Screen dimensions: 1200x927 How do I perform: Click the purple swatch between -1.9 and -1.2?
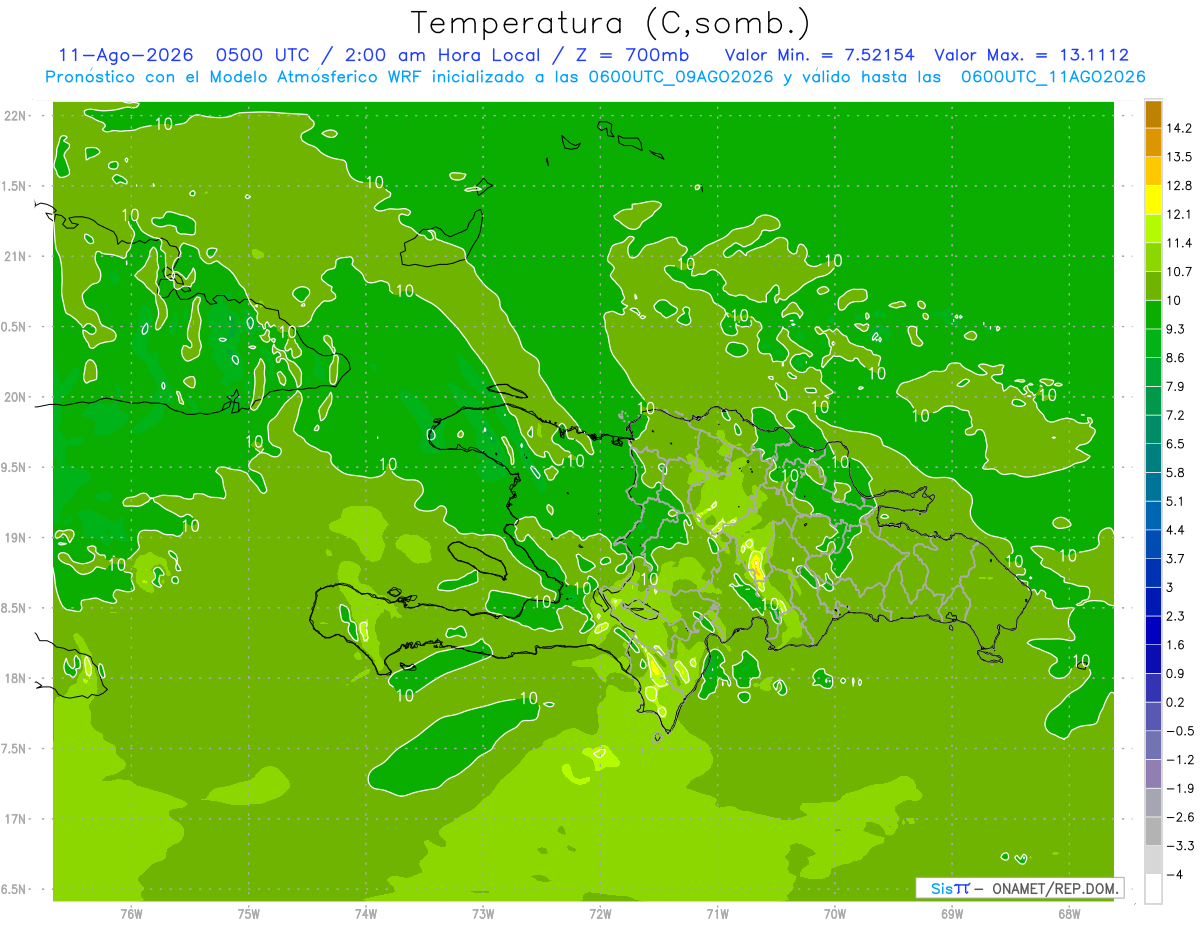pyautogui.click(x=1153, y=774)
